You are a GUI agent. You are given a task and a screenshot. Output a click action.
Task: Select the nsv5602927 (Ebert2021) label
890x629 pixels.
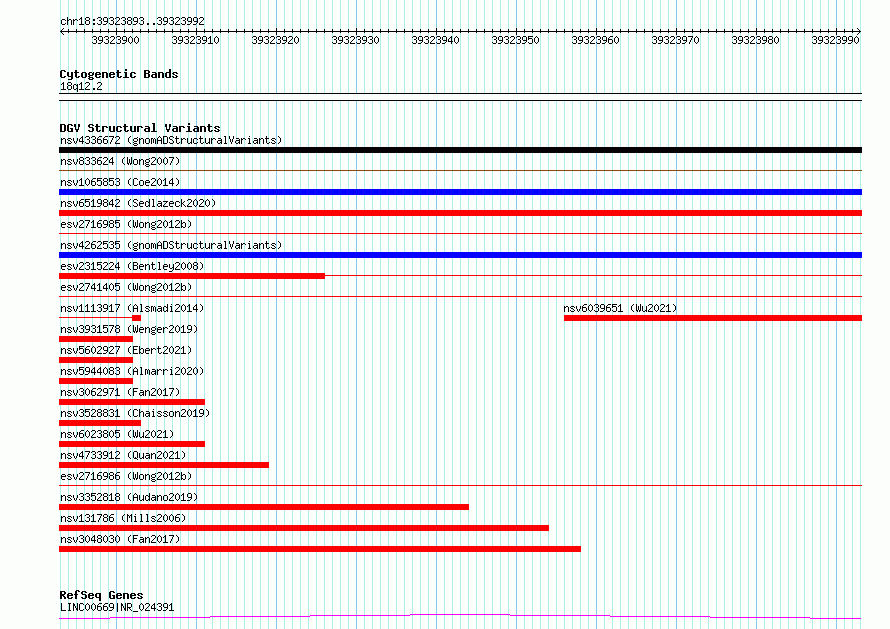pos(126,350)
